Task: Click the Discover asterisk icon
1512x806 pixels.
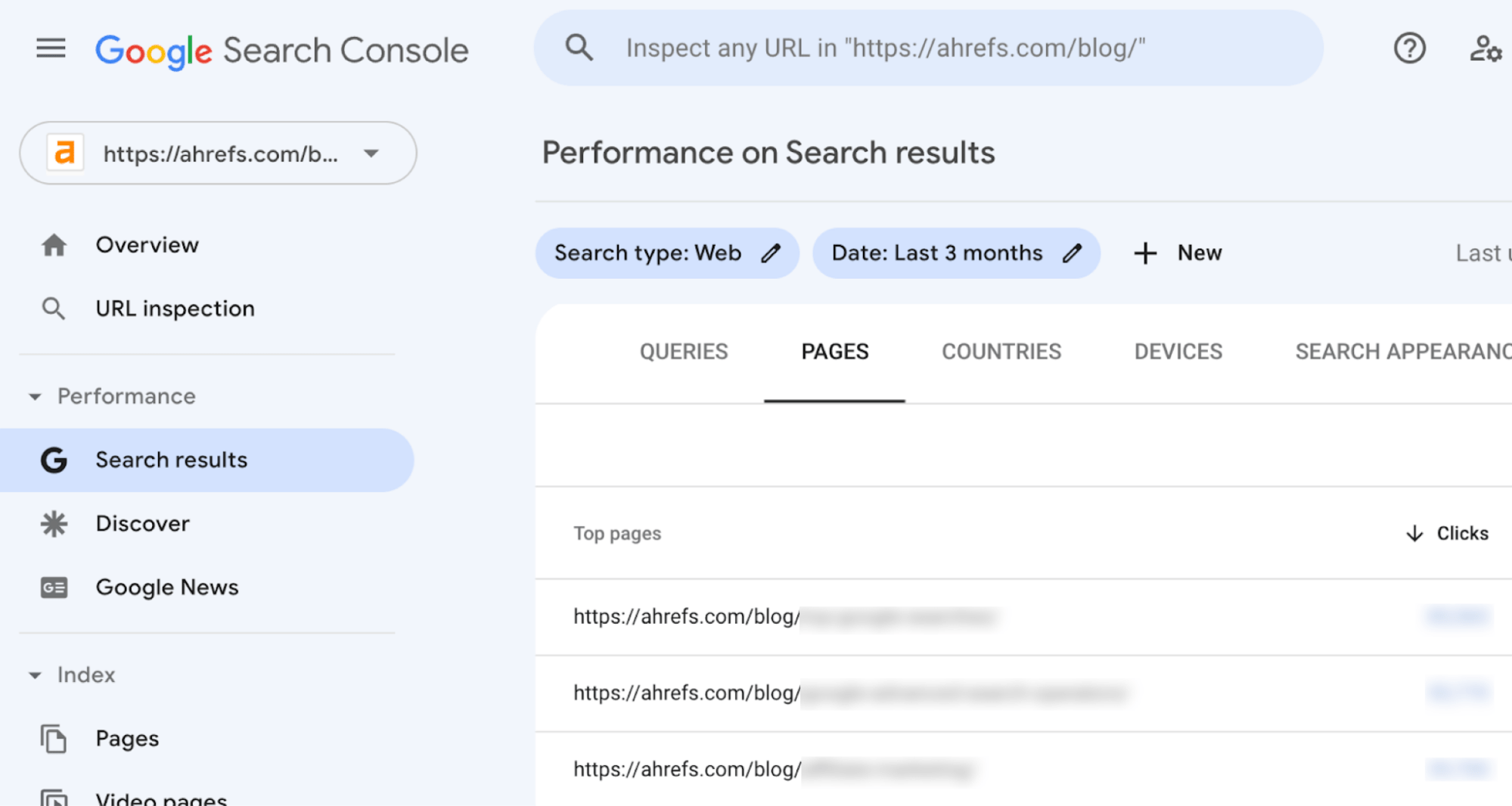Action: click(x=53, y=524)
